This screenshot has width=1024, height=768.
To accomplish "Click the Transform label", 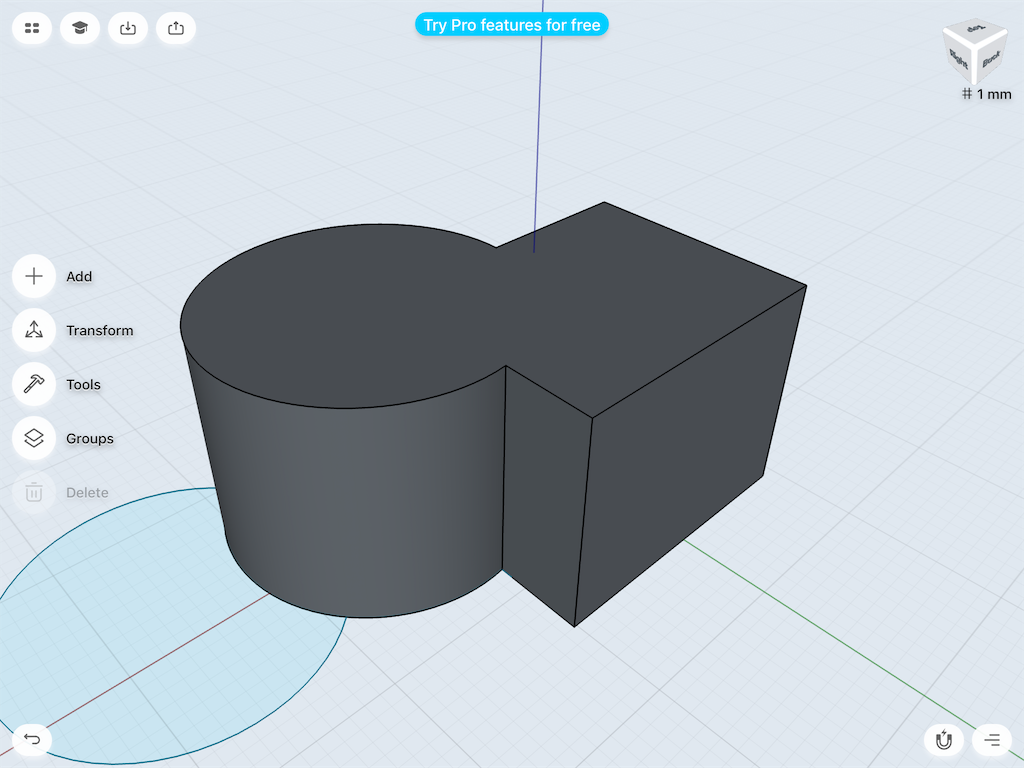I will click(100, 330).
